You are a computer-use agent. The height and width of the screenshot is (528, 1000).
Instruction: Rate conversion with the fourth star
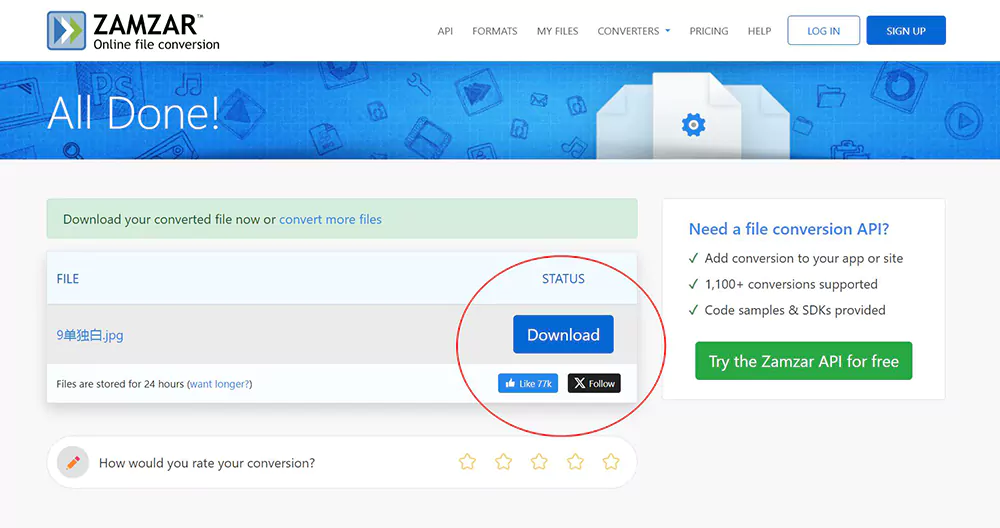point(575,462)
